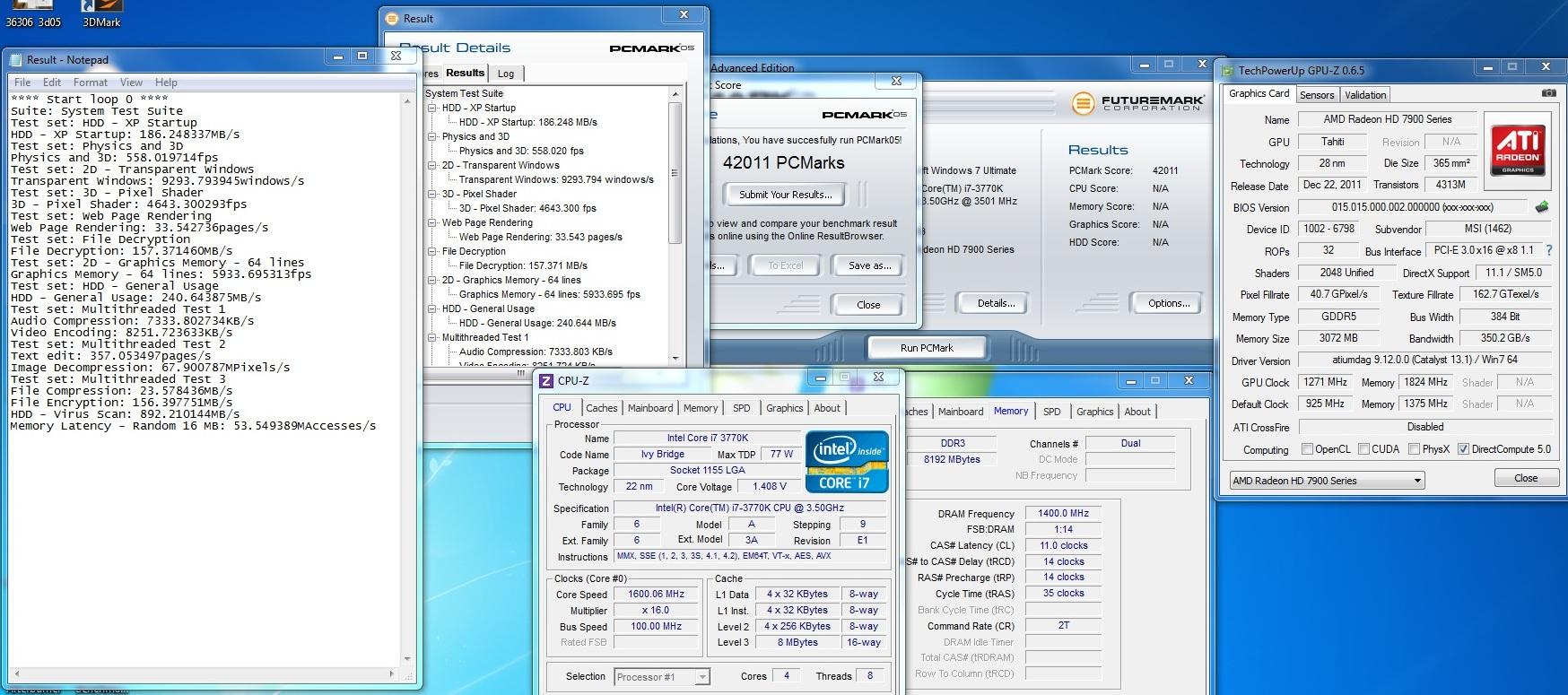Open the Caches tab in CPU-Z
This screenshot has height=695, width=1568.
pyautogui.click(x=602, y=408)
